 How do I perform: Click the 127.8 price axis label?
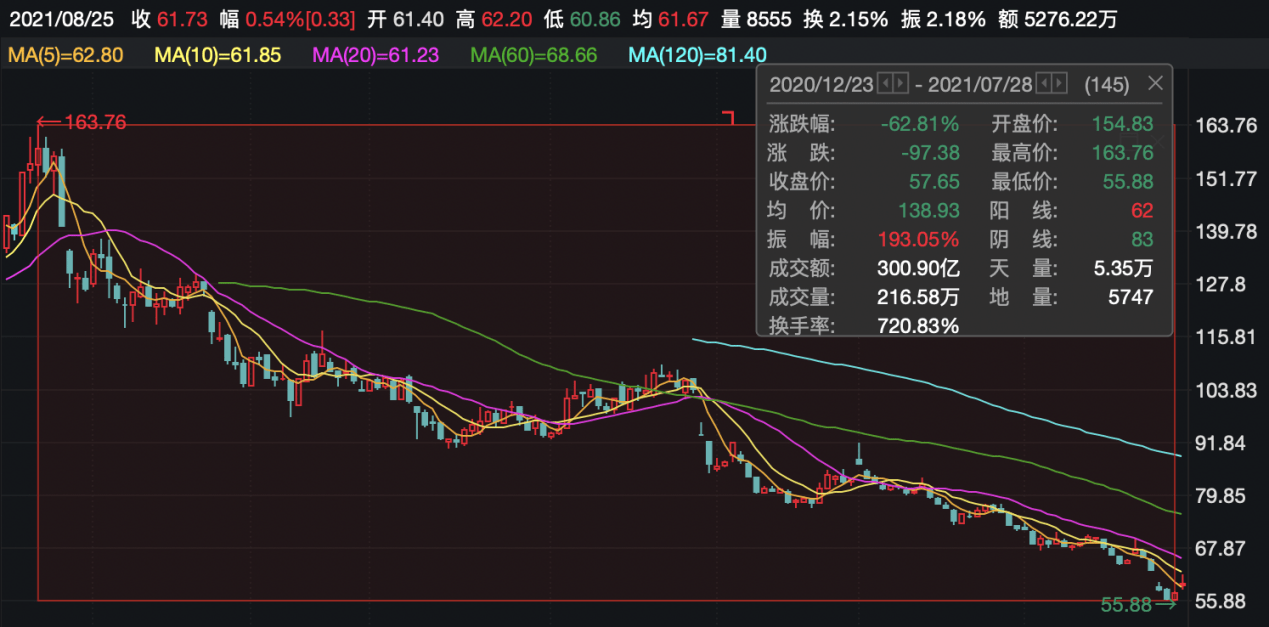(1222, 285)
